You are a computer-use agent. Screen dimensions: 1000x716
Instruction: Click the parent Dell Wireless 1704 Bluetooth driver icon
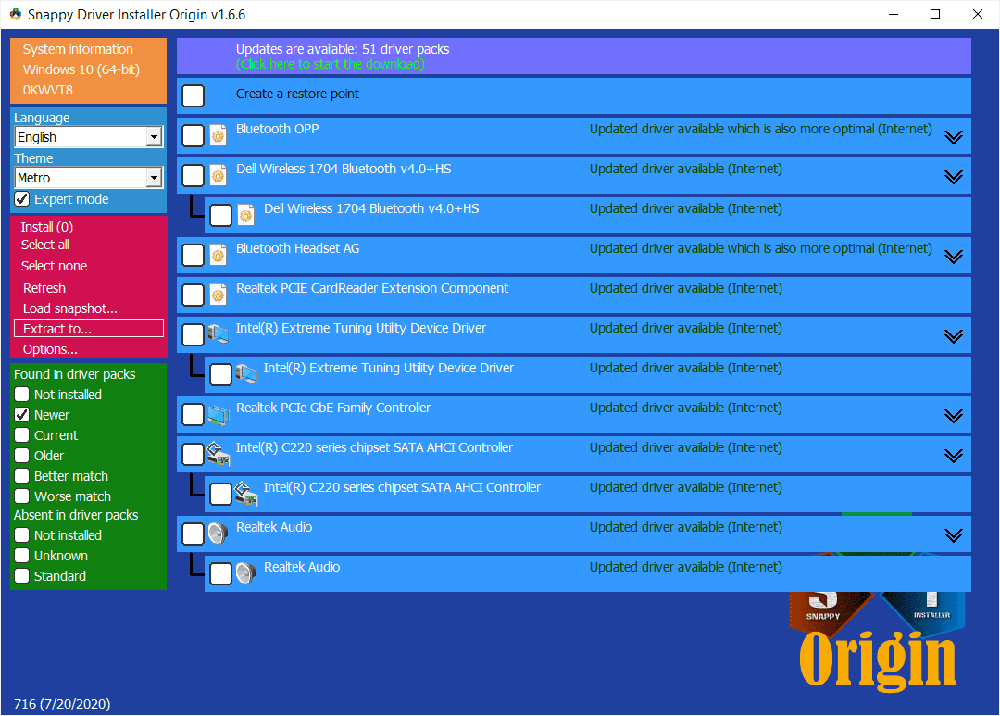[x=218, y=175]
